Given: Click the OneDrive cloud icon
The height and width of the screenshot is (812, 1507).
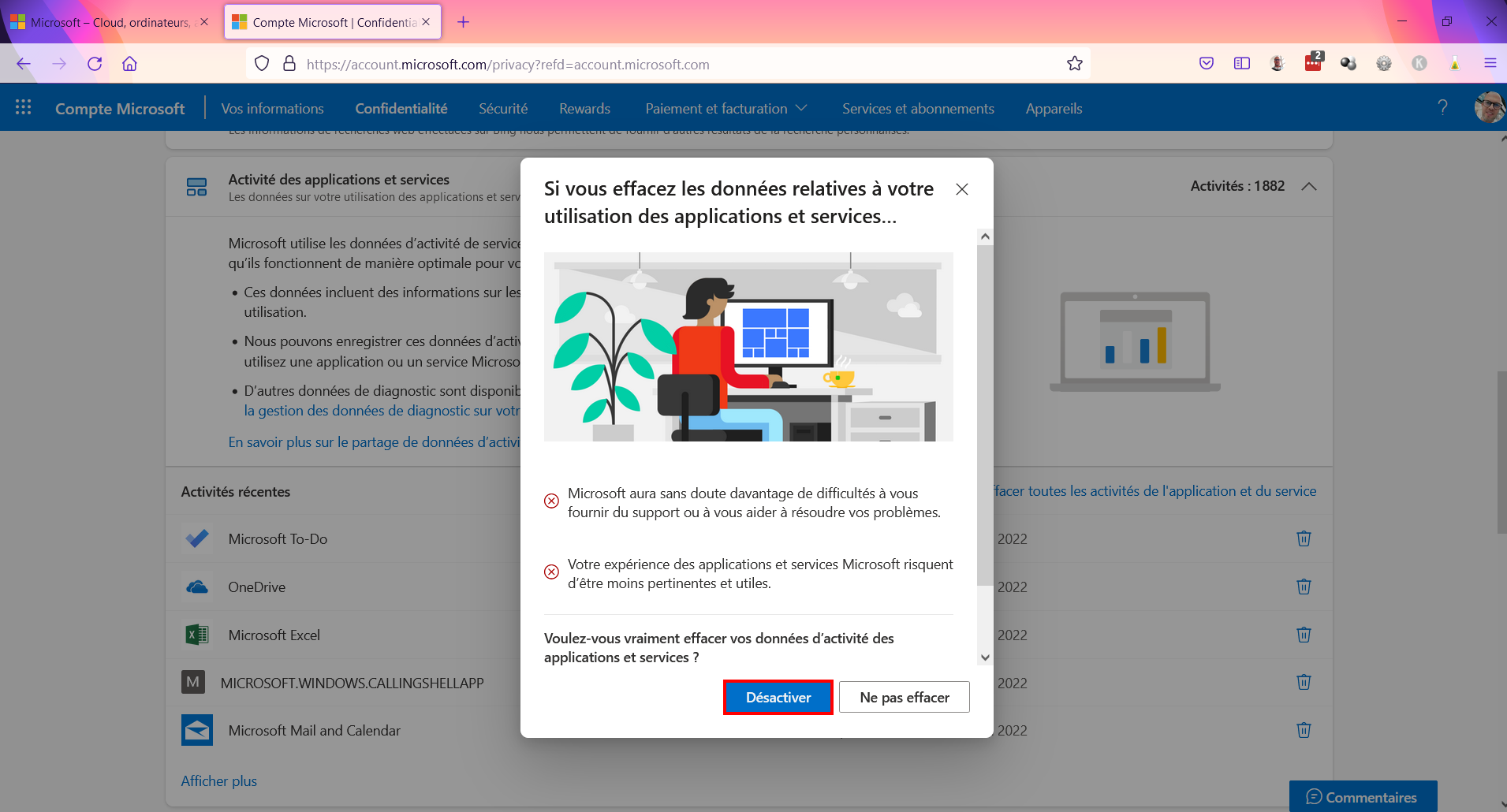Looking at the screenshot, I should click(x=197, y=587).
